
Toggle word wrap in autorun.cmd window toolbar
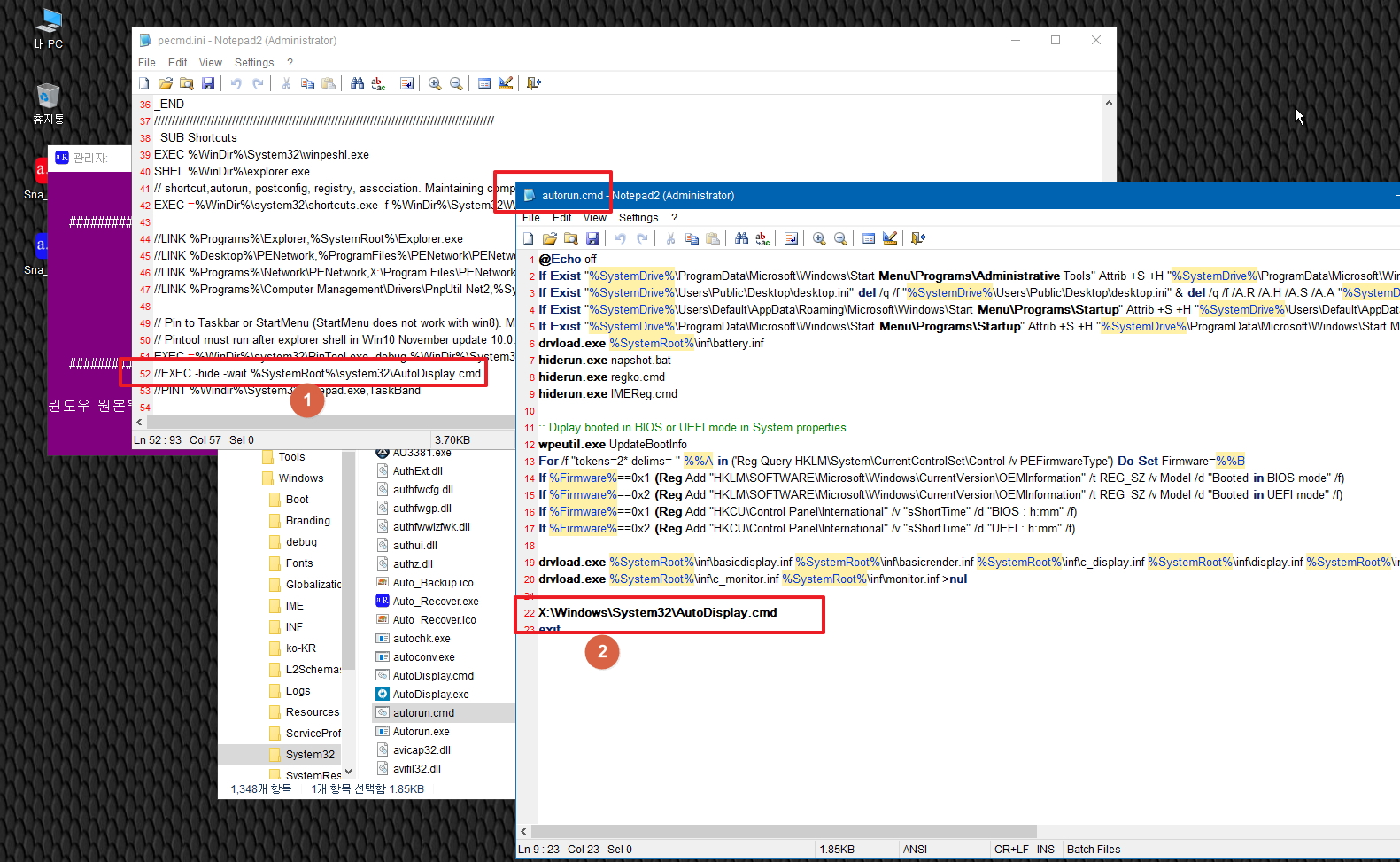click(x=791, y=238)
